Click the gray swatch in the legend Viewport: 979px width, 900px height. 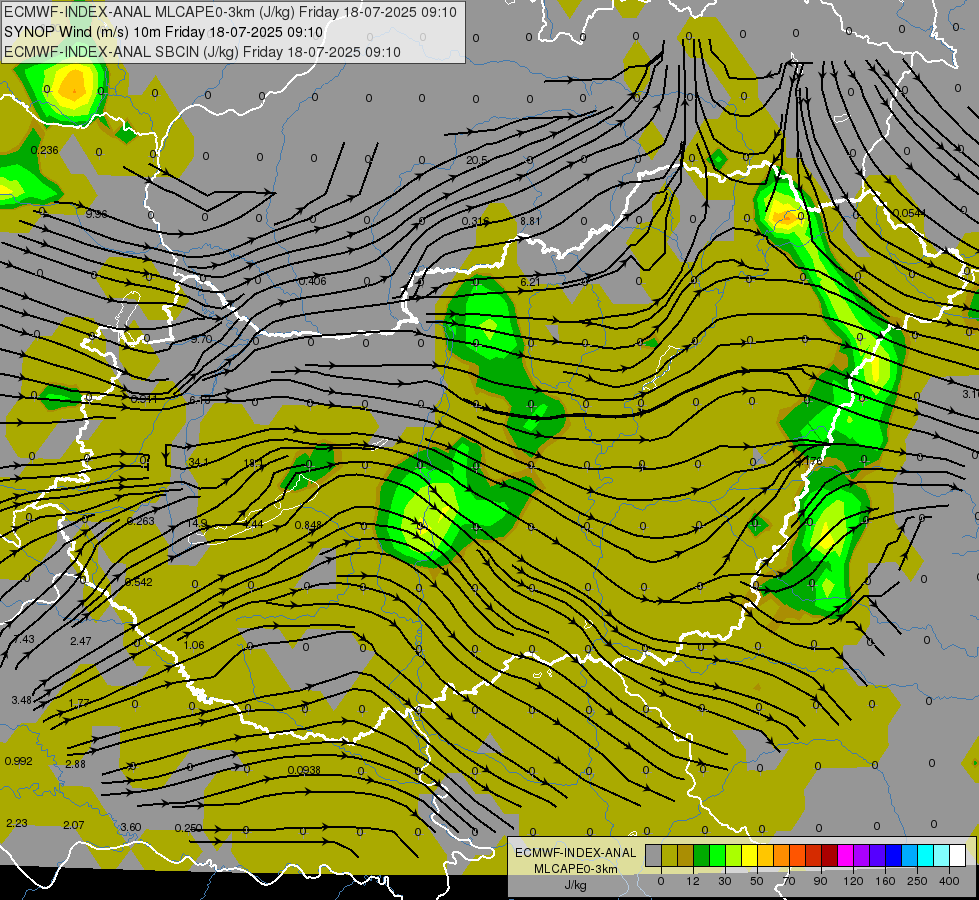coord(653,855)
